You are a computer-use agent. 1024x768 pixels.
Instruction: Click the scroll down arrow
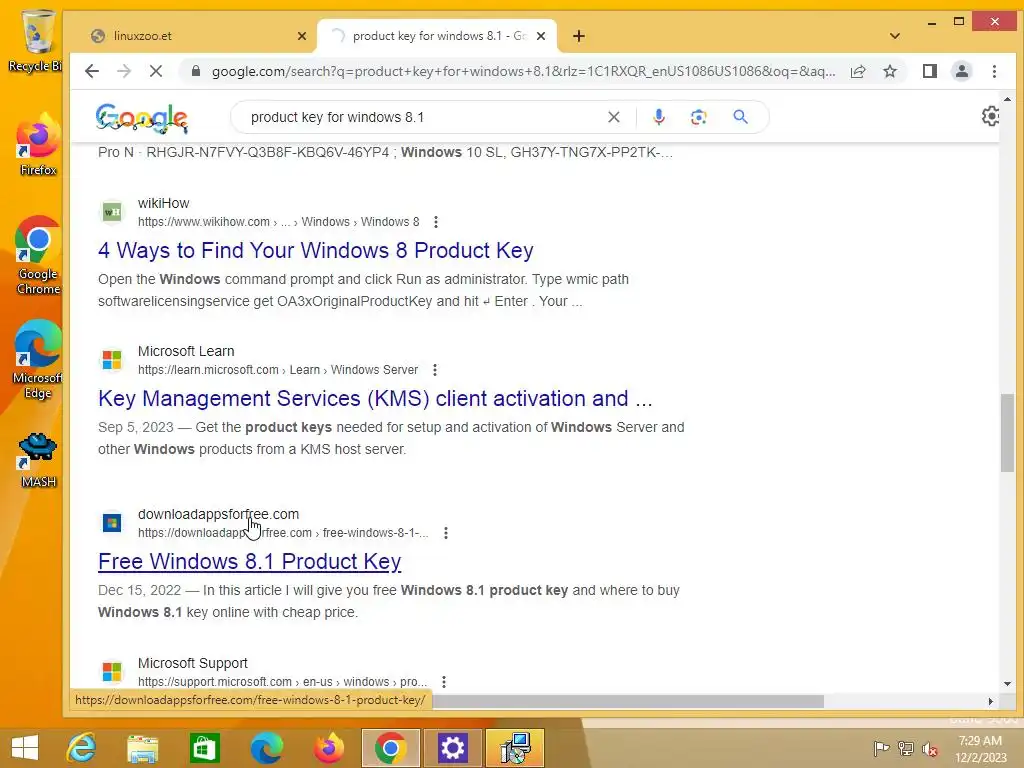coord(1007,684)
